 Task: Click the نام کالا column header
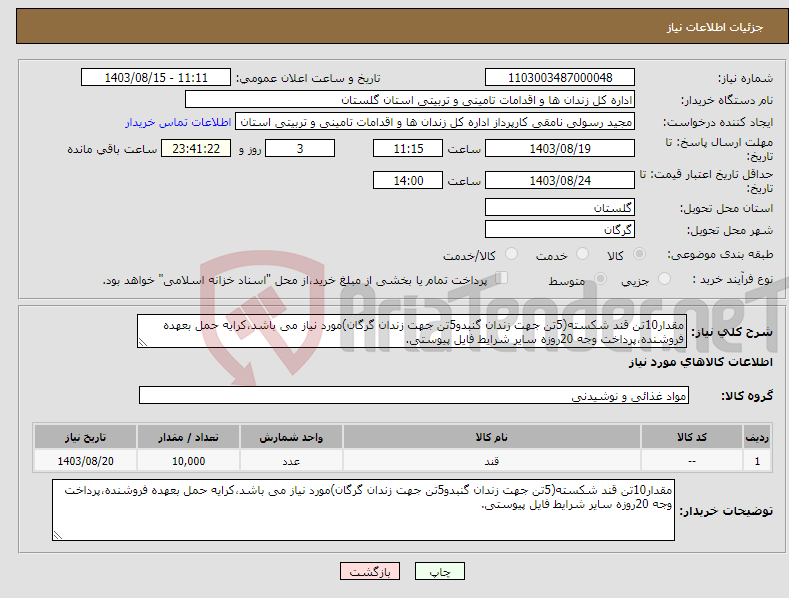click(x=492, y=437)
